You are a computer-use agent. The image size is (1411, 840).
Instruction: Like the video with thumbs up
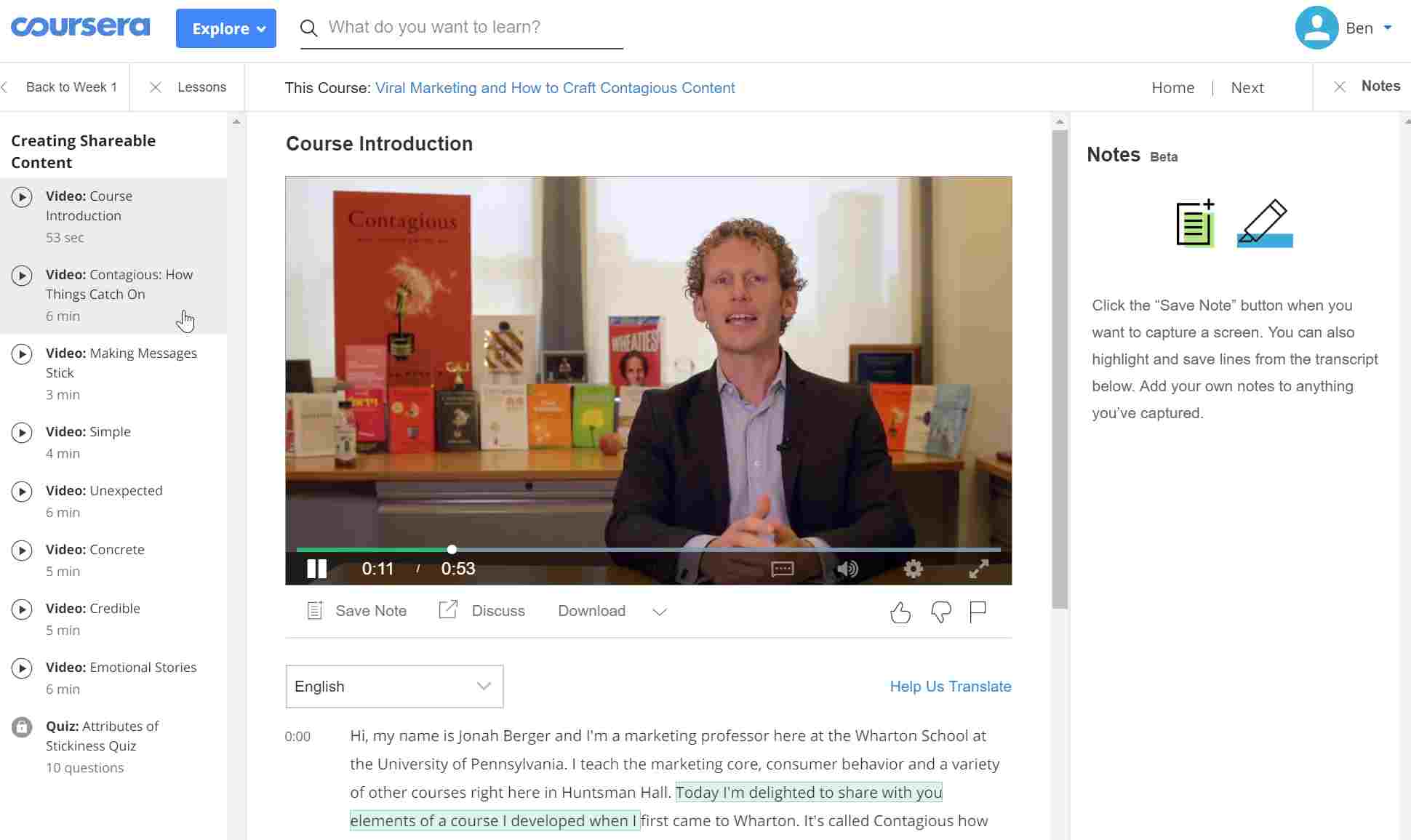(900, 612)
